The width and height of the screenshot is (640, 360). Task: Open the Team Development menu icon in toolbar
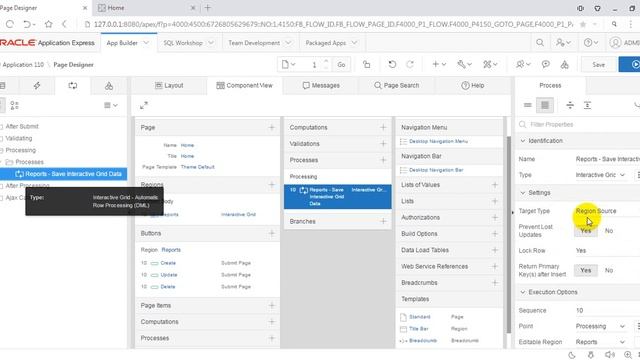[x=523, y=64]
